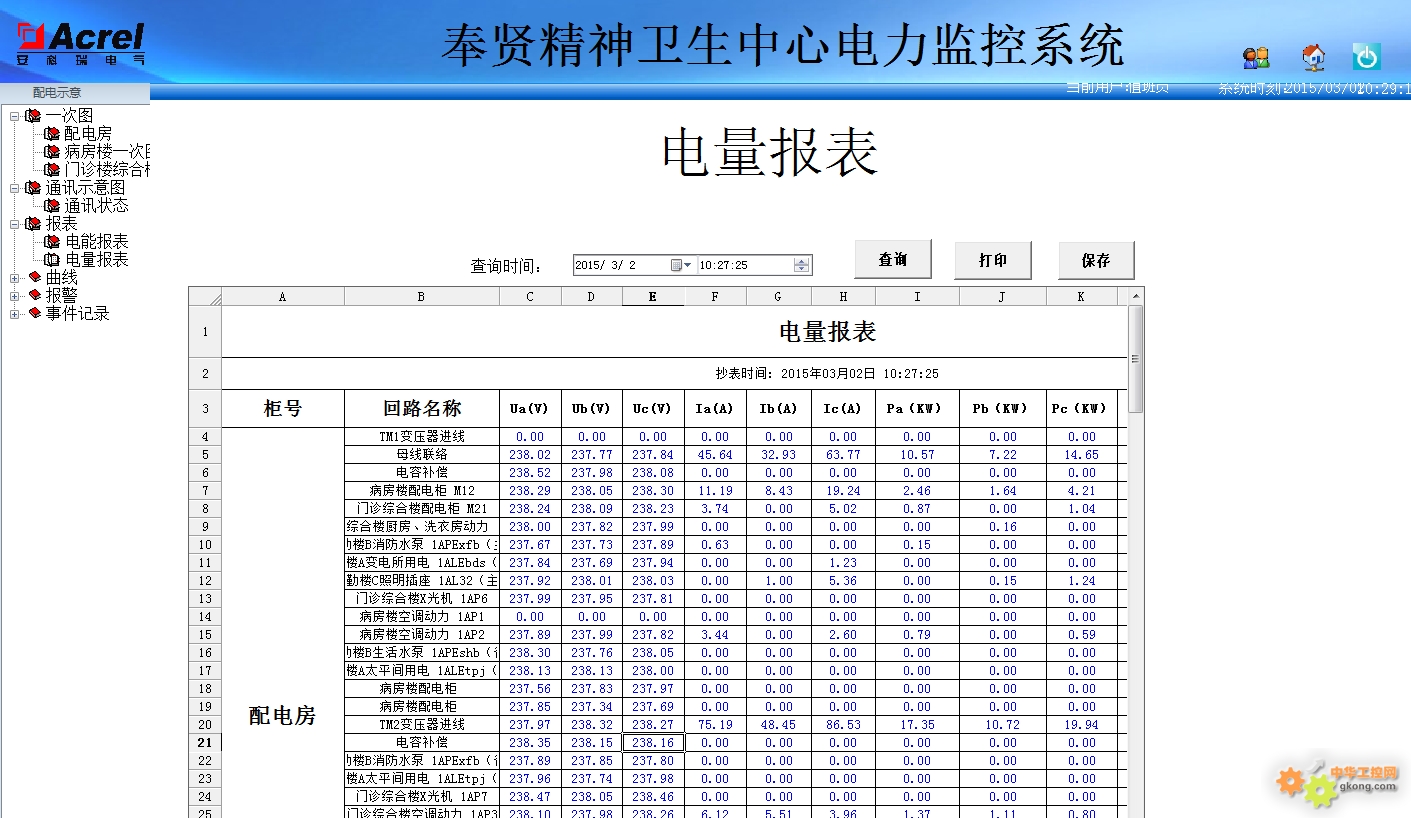This screenshot has height=818, width=1411.
Task: Click the spreadsheet scroll-up arrow
Action: pos(1135,296)
